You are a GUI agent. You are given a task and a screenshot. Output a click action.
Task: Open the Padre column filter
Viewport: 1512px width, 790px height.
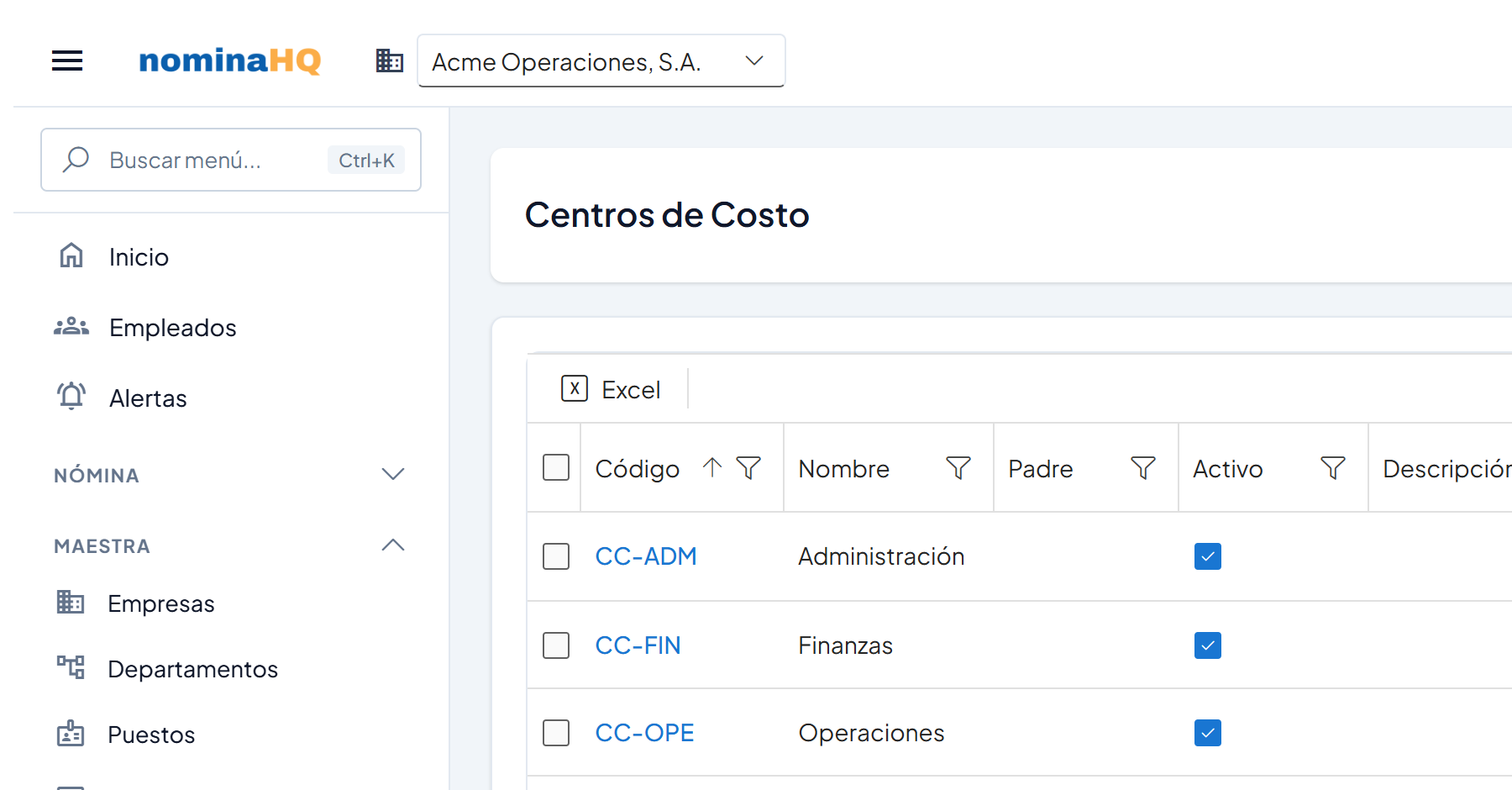coord(1143,467)
